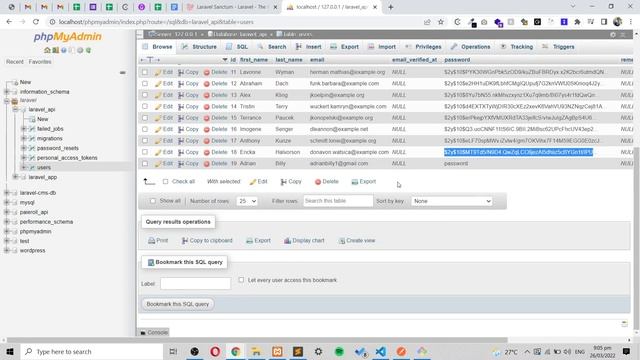
Task: Open XAMPP from the taskbar
Action: point(277,351)
